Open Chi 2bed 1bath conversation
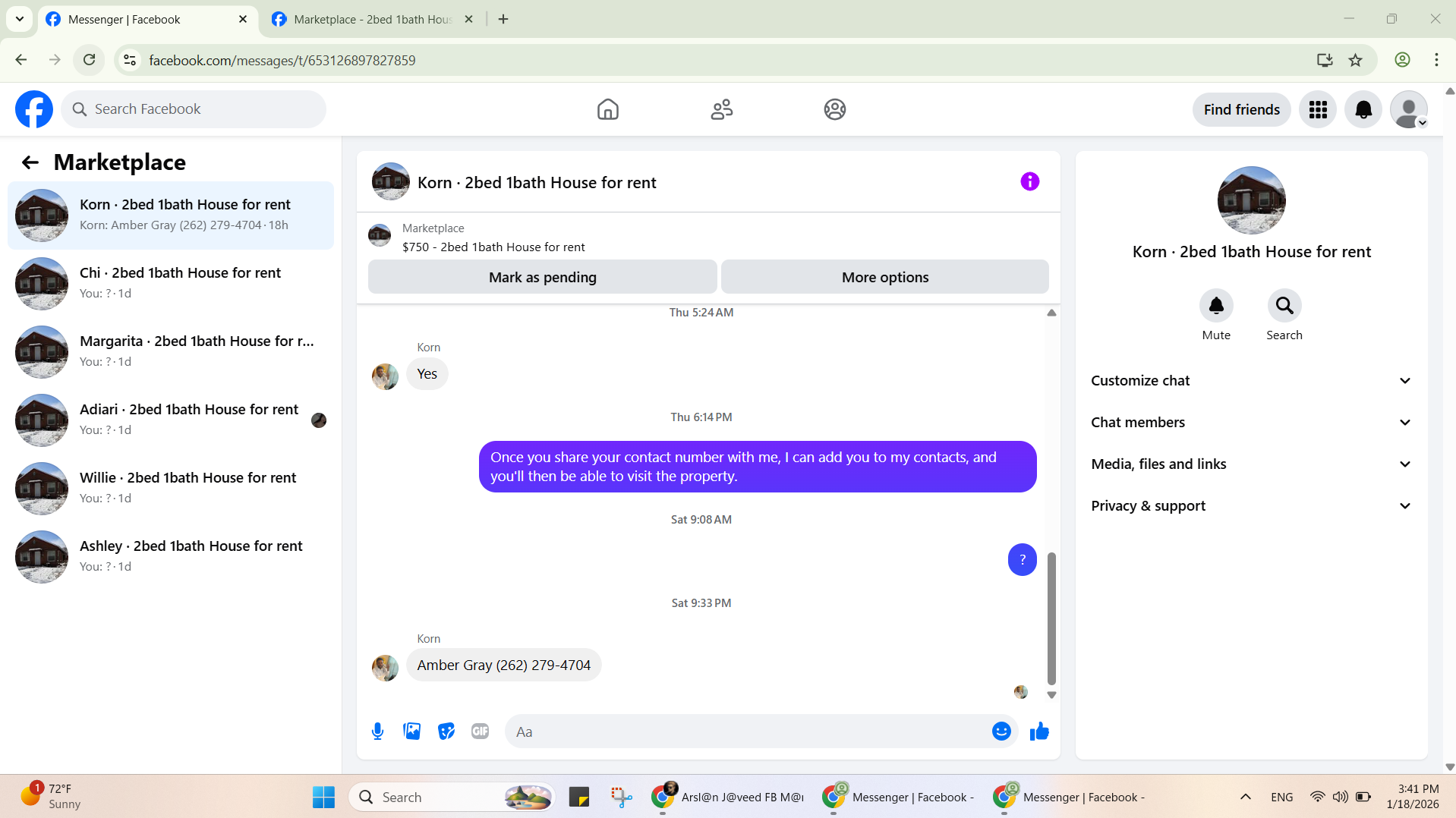 coord(171,284)
